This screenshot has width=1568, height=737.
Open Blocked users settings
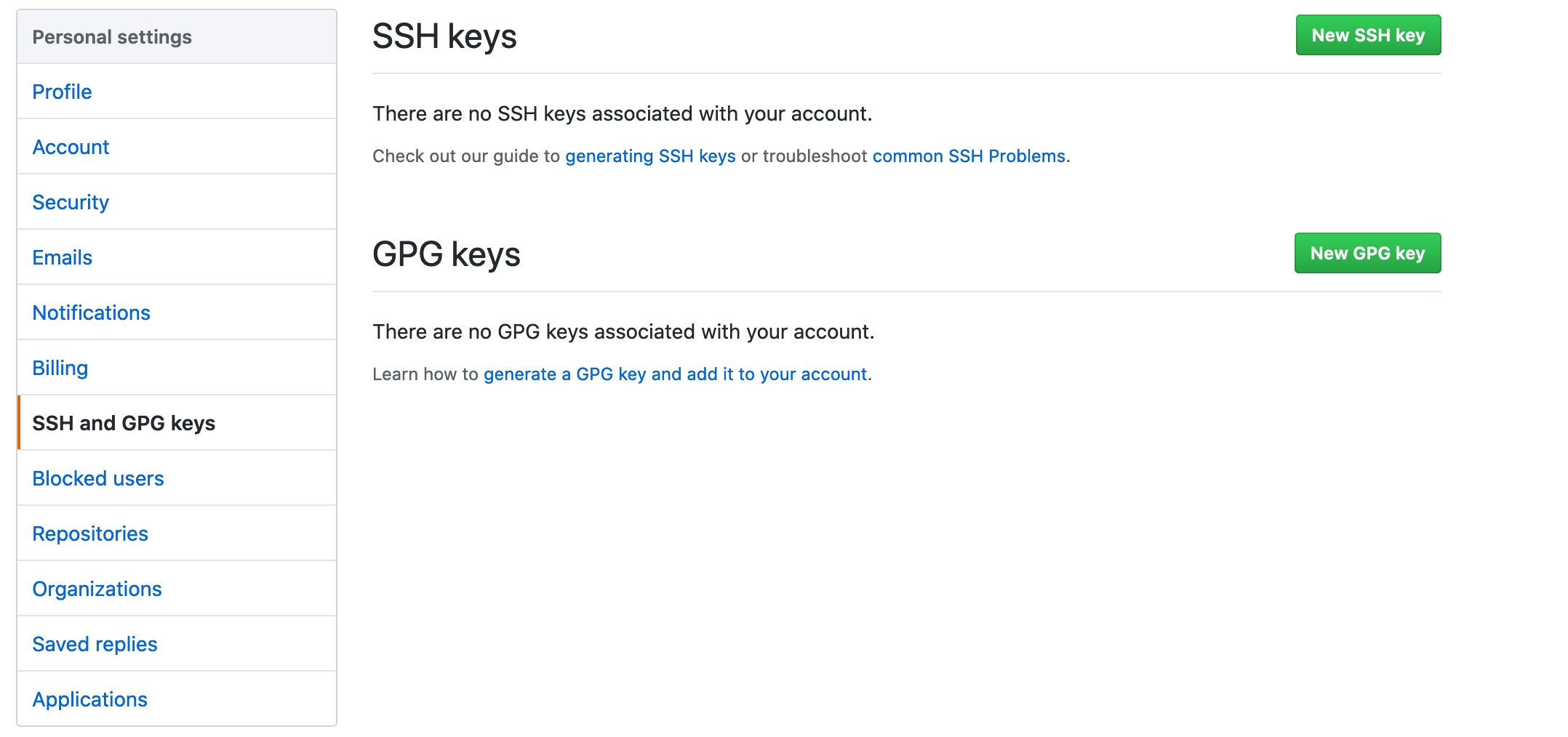(98, 478)
